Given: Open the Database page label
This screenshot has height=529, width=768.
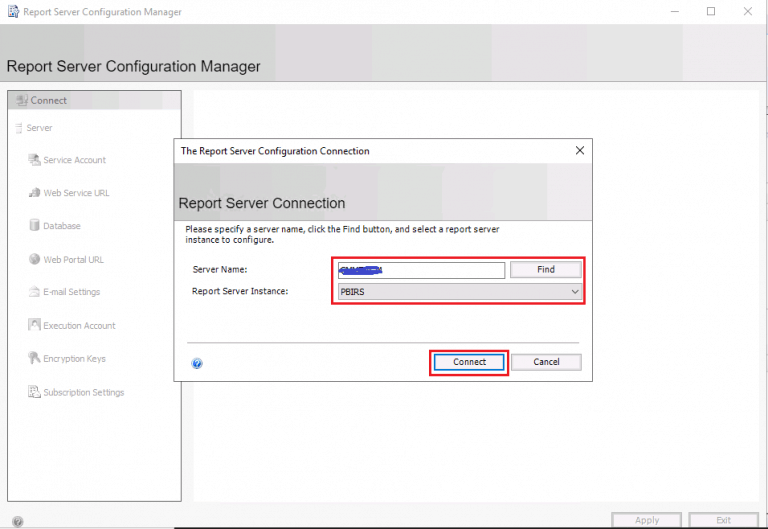Looking at the screenshot, I should click(x=62, y=226).
